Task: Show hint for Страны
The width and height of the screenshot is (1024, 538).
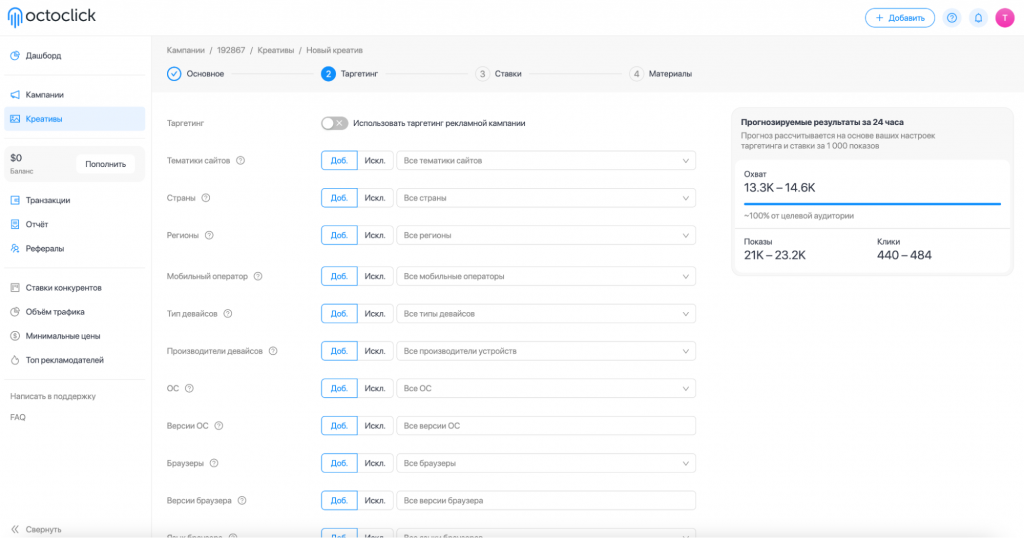Action: pyautogui.click(x=206, y=198)
